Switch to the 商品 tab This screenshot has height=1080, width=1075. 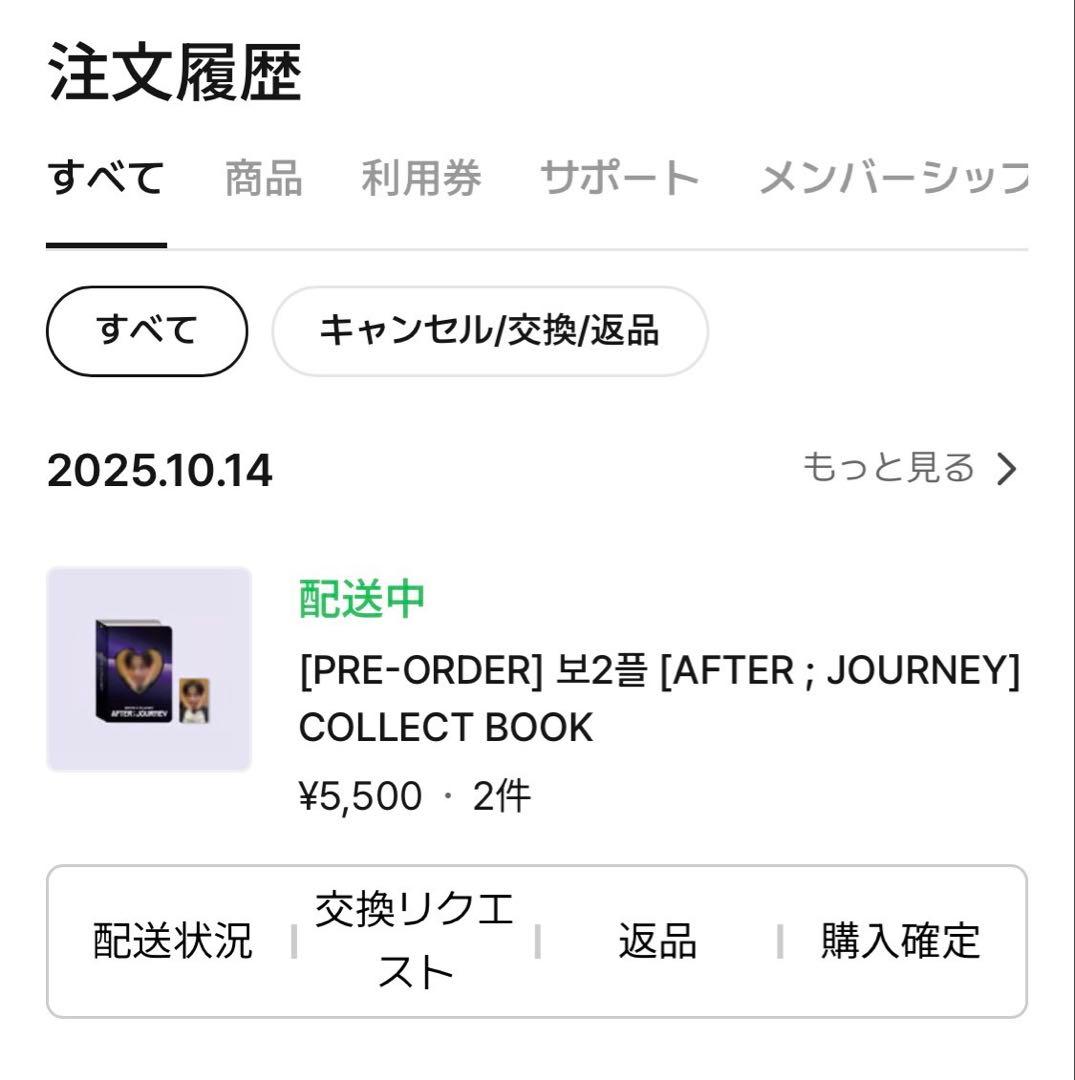[263, 180]
